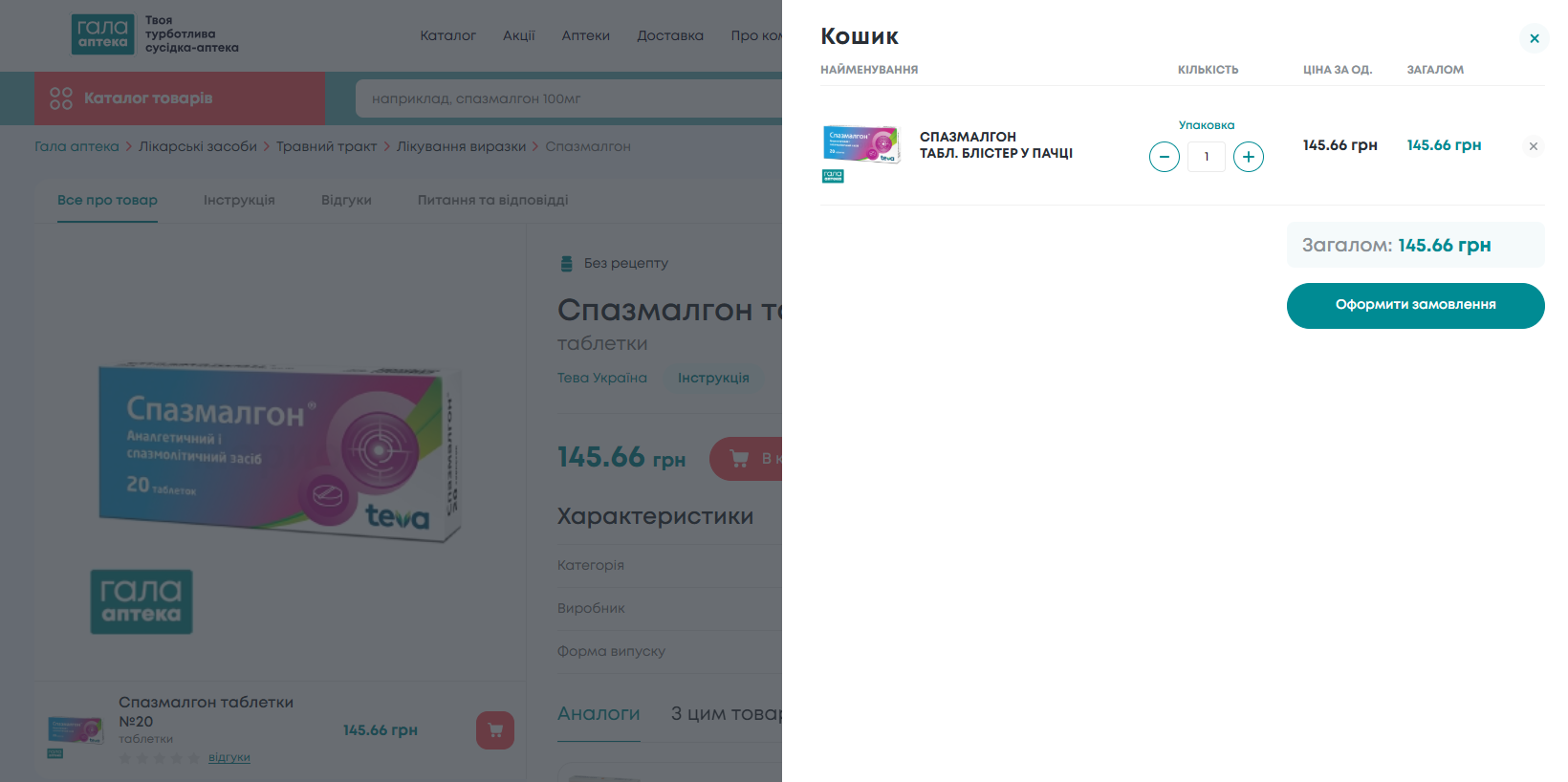This screenshot has height=782, width=1568.
Task: Click the large Спазмалгон product image
Action: point(280,451)
